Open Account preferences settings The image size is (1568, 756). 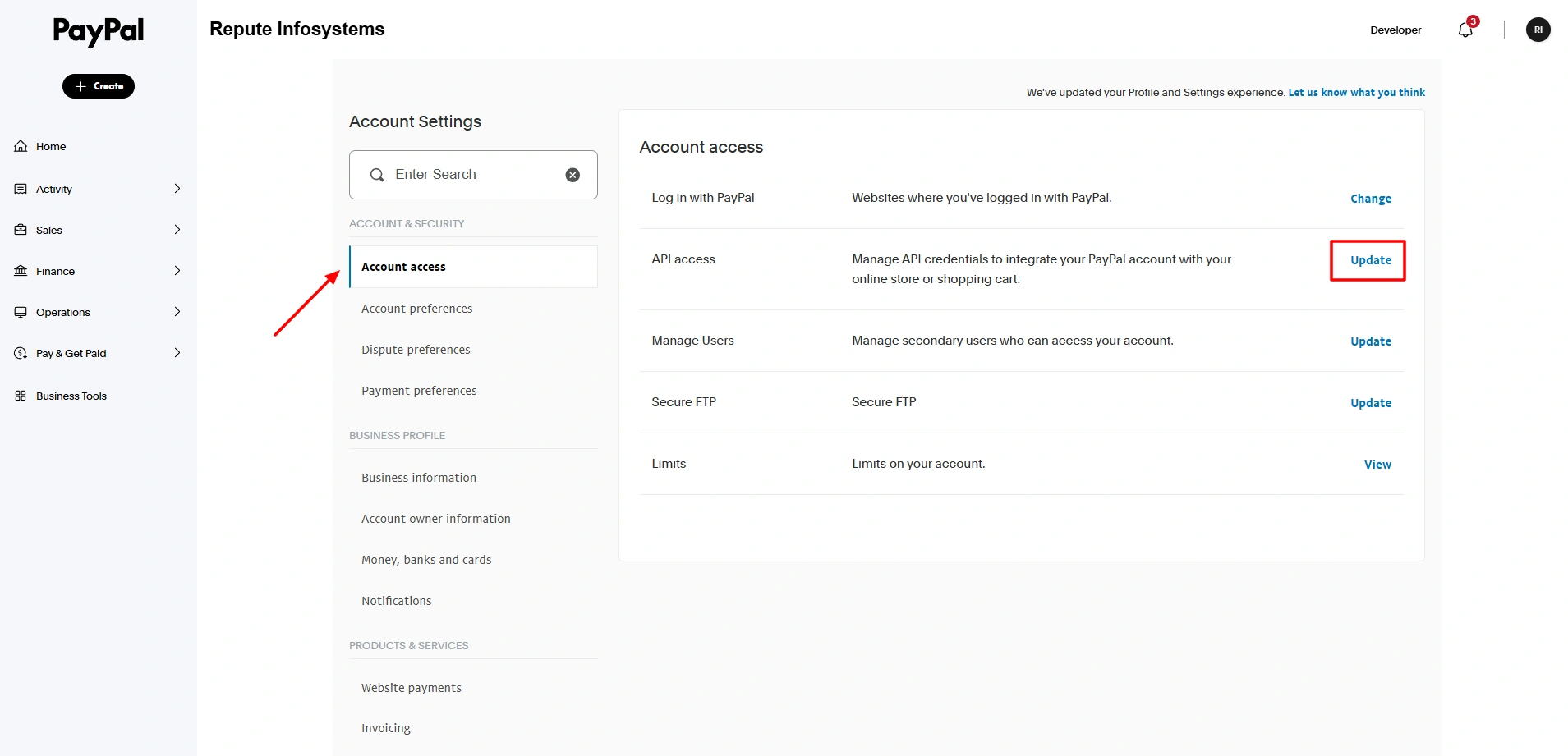(x=416, y=309)
